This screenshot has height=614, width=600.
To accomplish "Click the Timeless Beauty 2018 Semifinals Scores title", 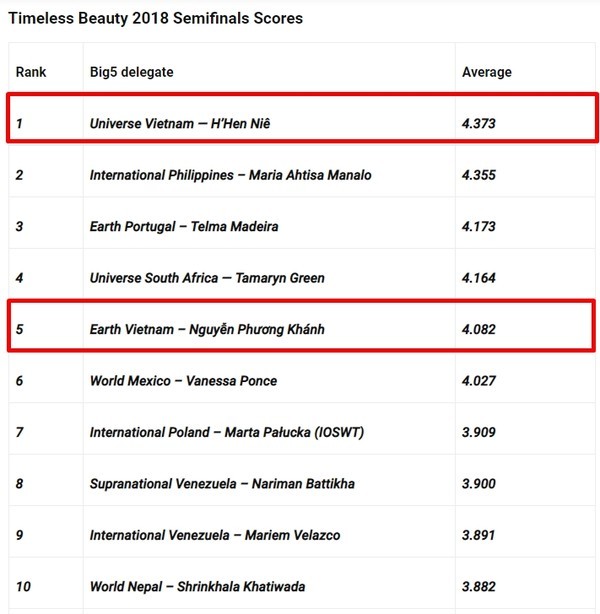I will click(x=155, y=18).
